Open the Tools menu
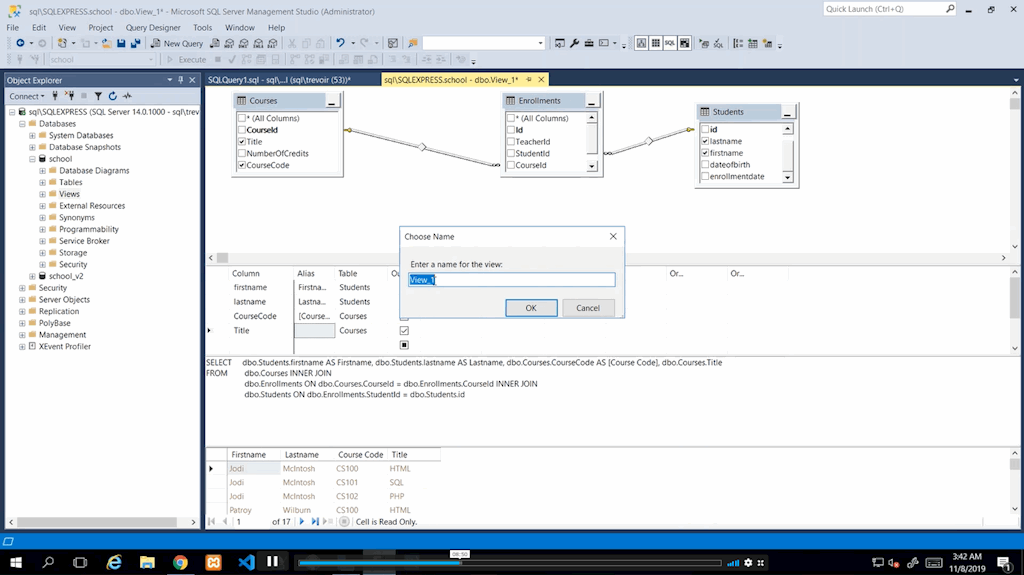1024x575 pixels. (202, 27)
